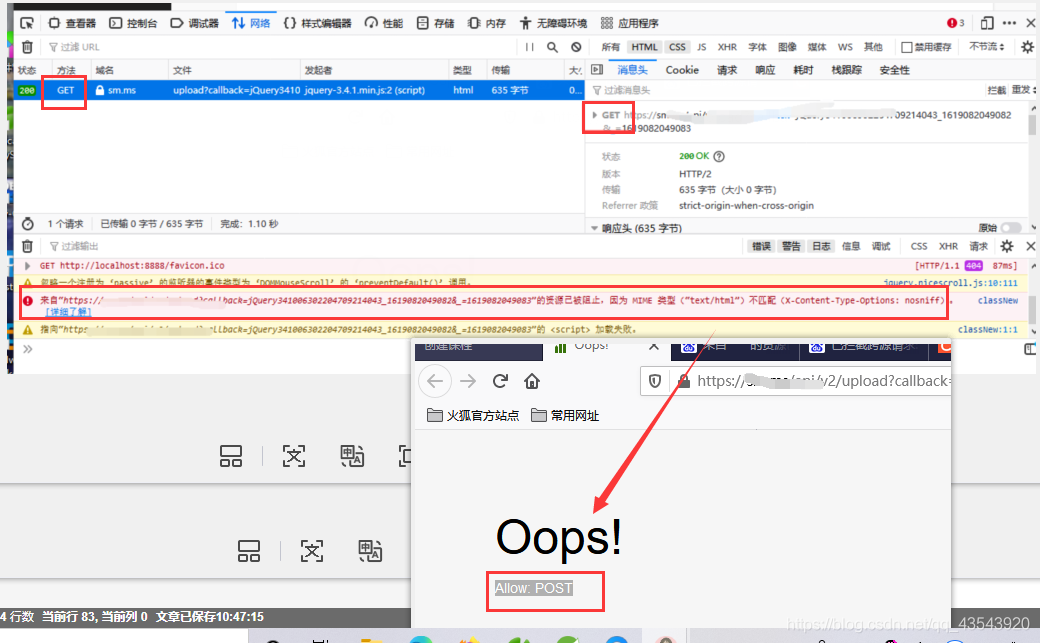Click the browser address bar URL
The image size is (1040, 643).
click(x=824, y=382)
